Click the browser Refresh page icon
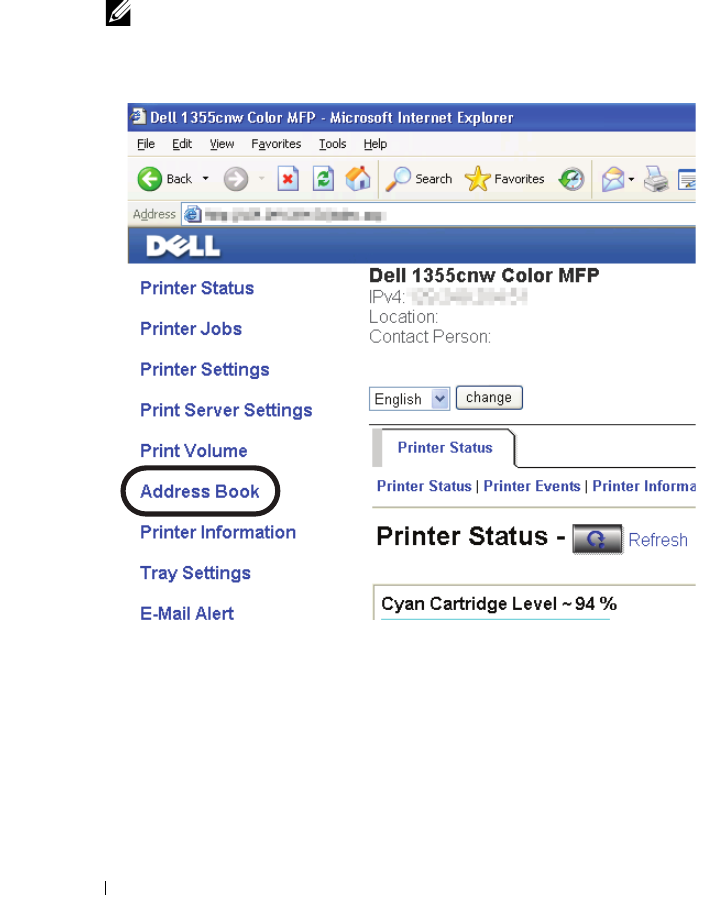 (x=323, y=179)
